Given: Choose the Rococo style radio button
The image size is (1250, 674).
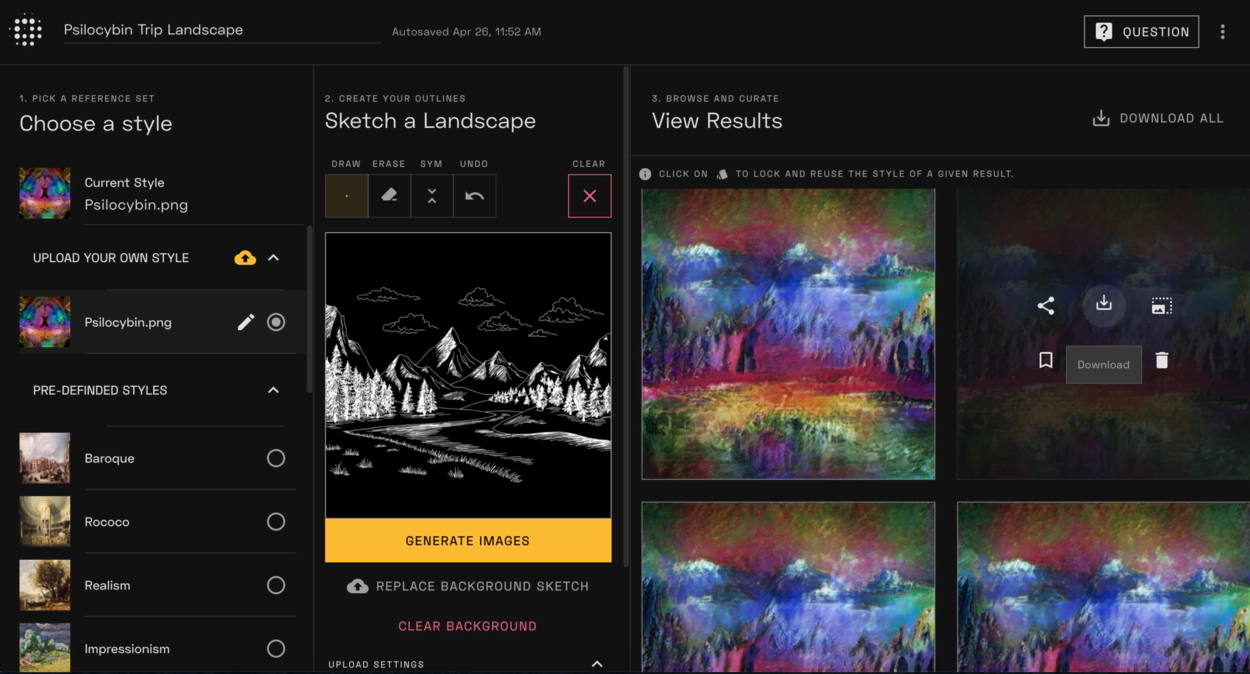Looking at the screenshot, I should 276,522.
